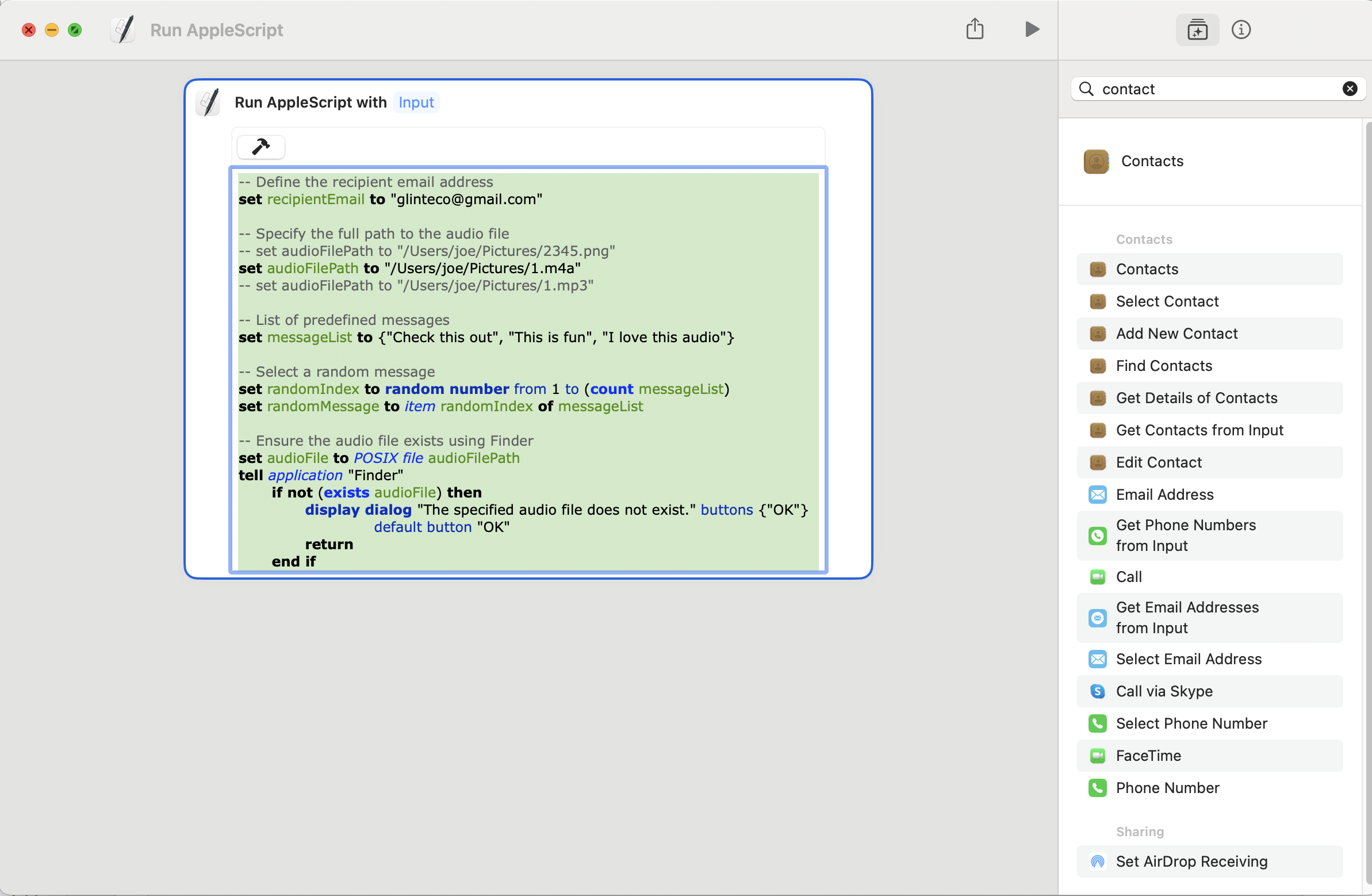Choose the Edit Contact action
The image size is (1372, 896).
point(1209,463)
